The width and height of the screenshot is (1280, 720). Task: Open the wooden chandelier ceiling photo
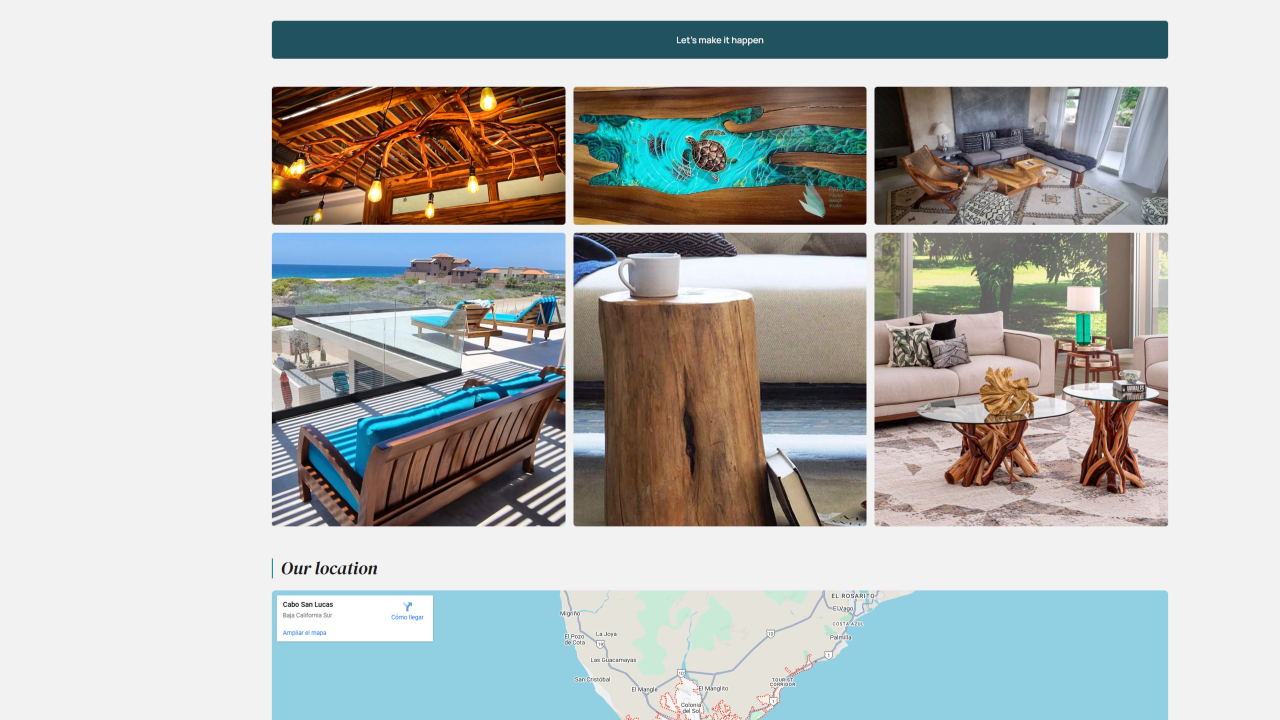tap(418, 156)
